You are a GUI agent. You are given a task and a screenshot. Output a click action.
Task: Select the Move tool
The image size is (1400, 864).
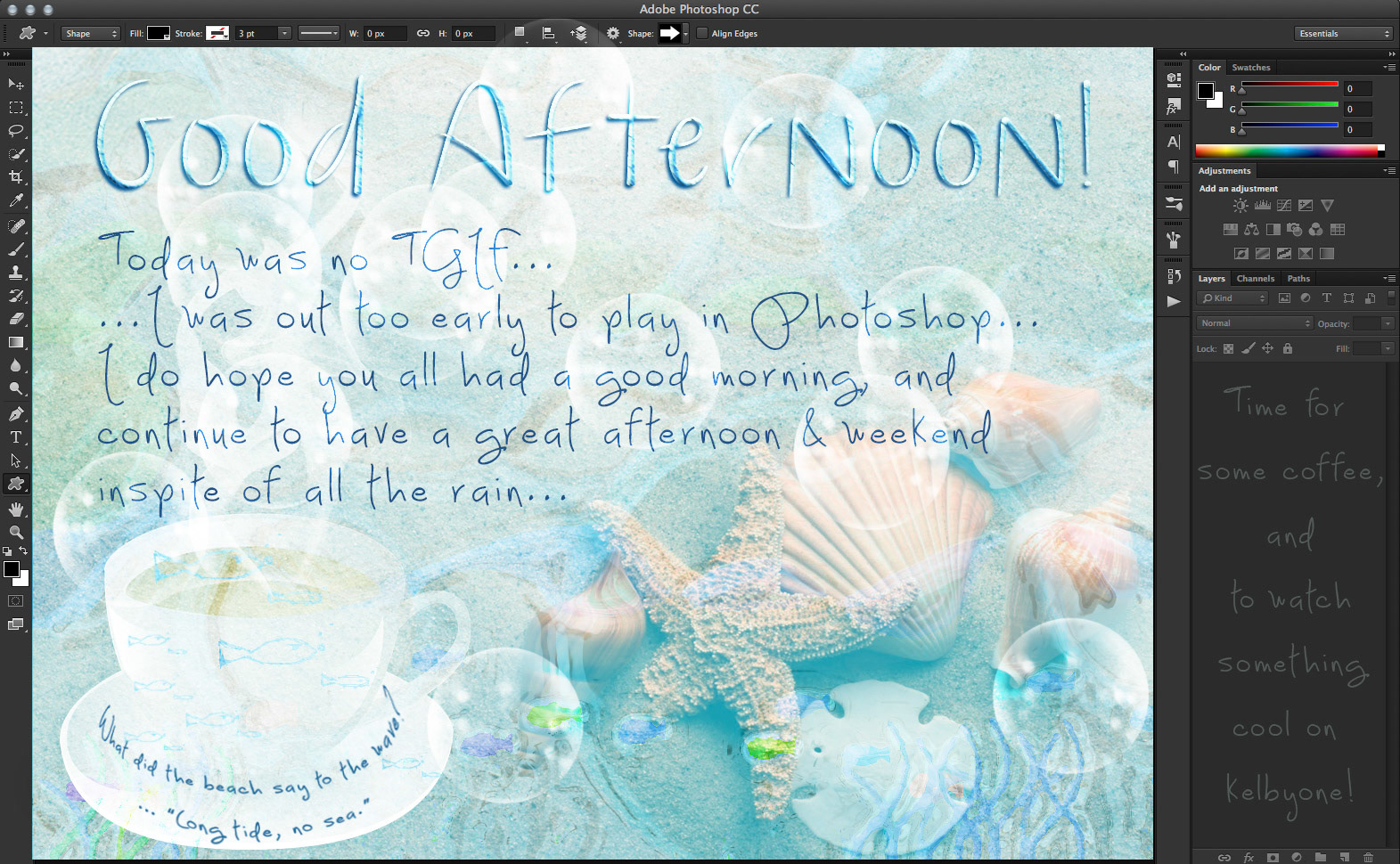tap(16, 84)
